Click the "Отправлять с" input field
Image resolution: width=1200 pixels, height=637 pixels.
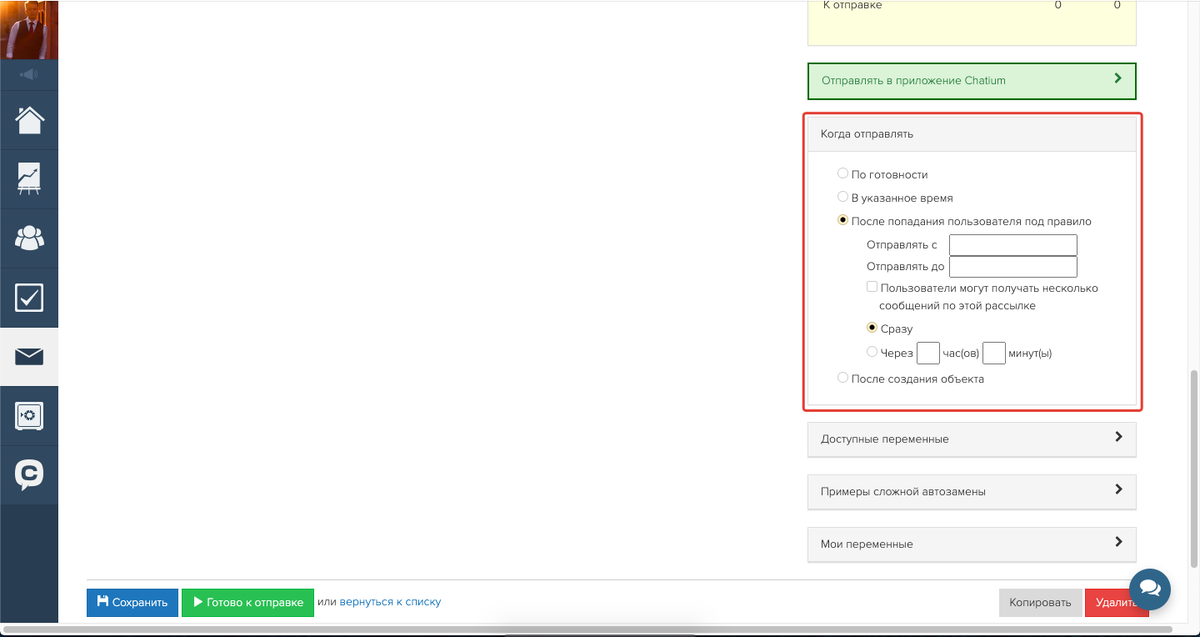pos(1012,245)
